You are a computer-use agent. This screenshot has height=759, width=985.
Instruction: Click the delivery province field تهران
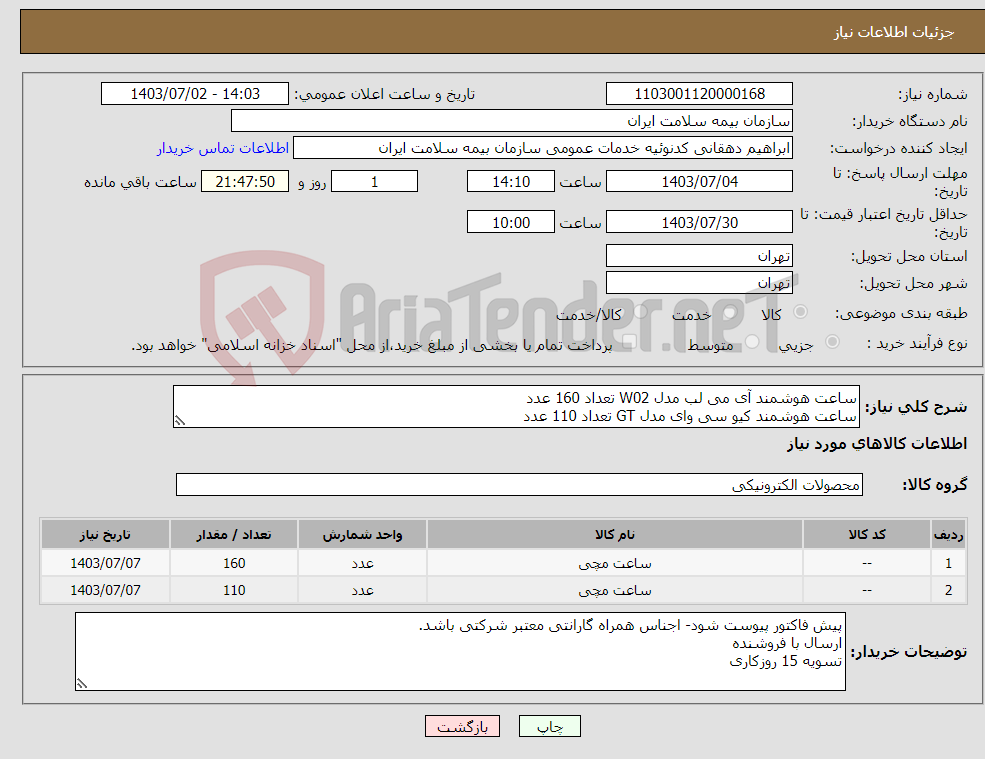[x=699, y=256]
